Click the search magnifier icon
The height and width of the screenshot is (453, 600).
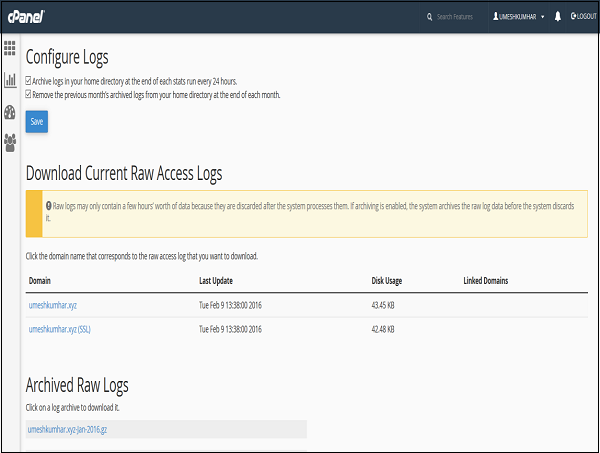430,17
